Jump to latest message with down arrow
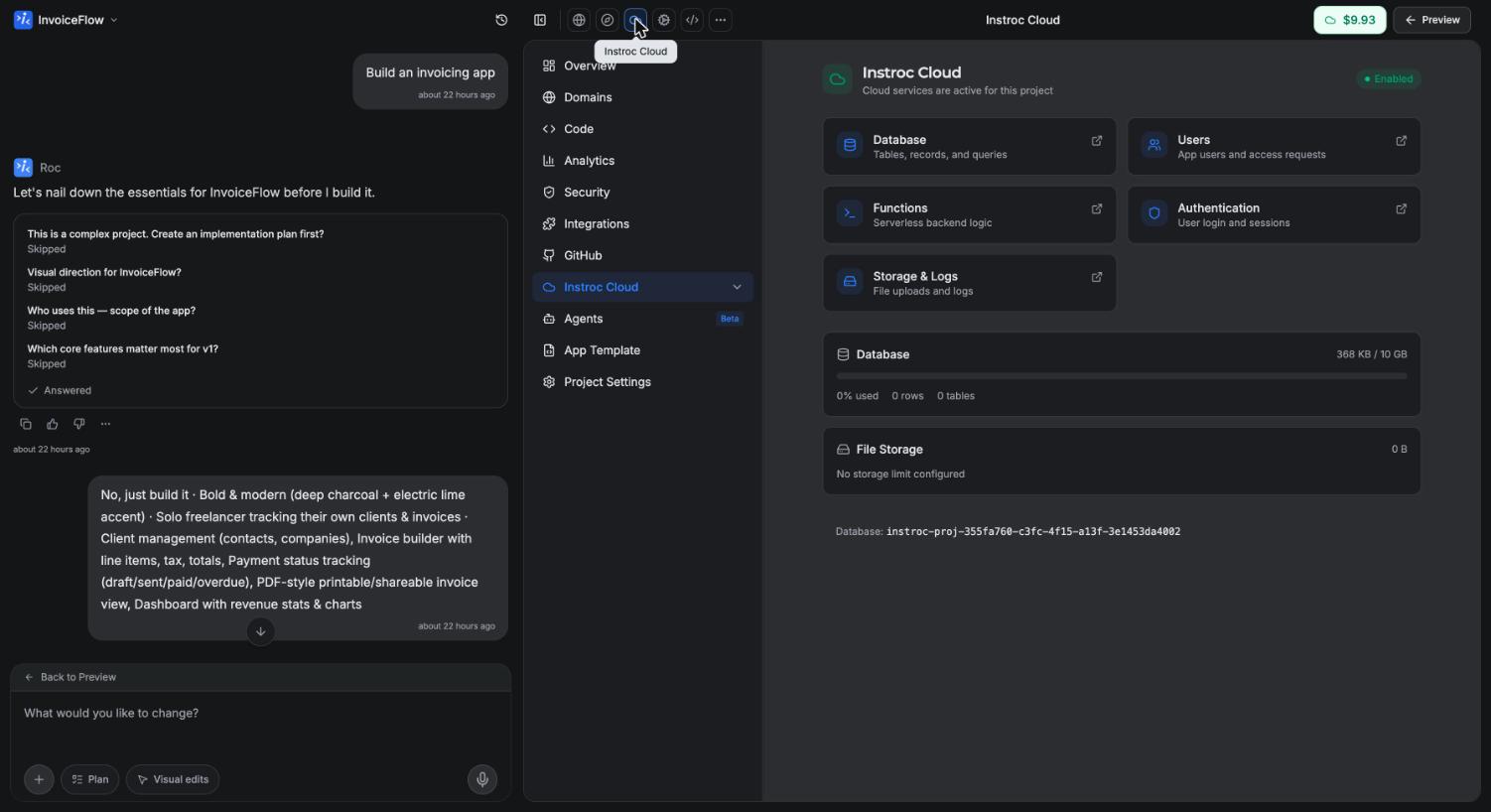The width and height of the screenshot is (1491, 812). tap(260, 631)
